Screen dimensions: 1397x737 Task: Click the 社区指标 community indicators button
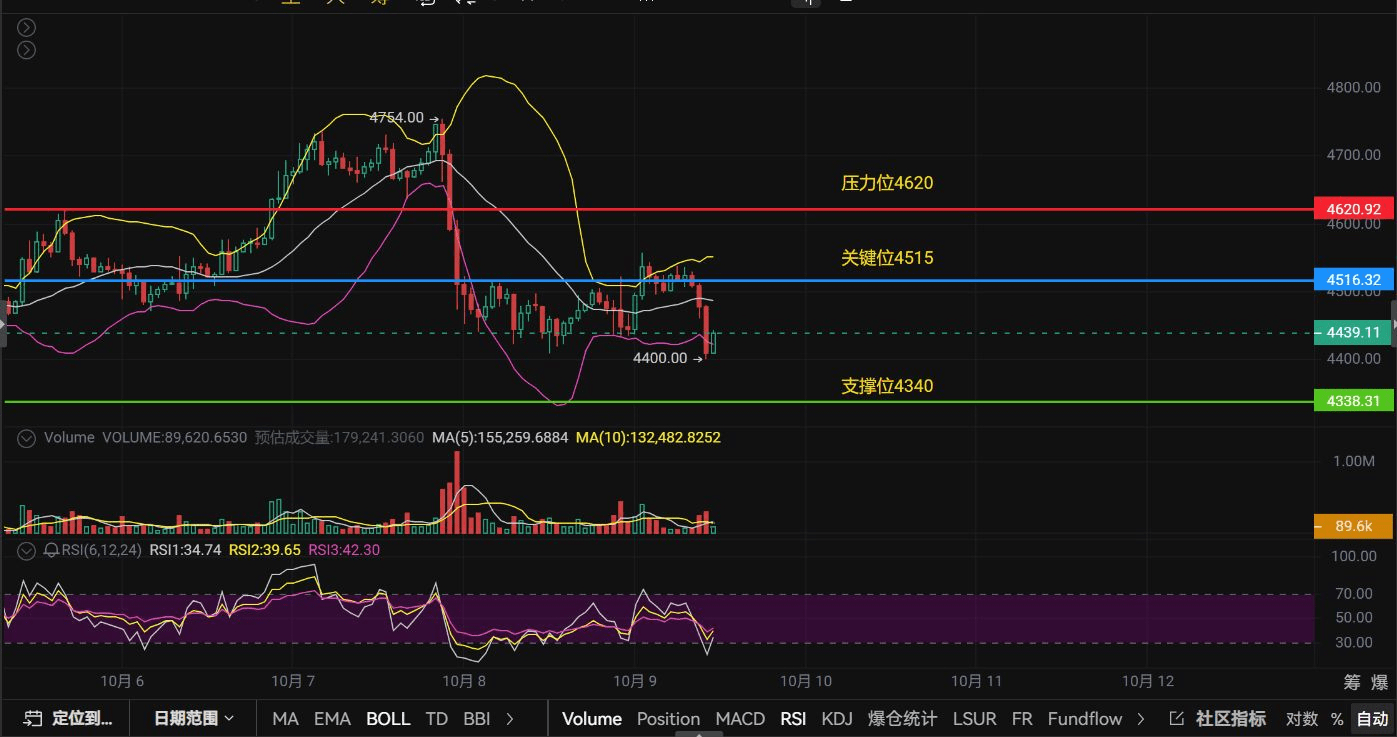(x=1231, y=718)
